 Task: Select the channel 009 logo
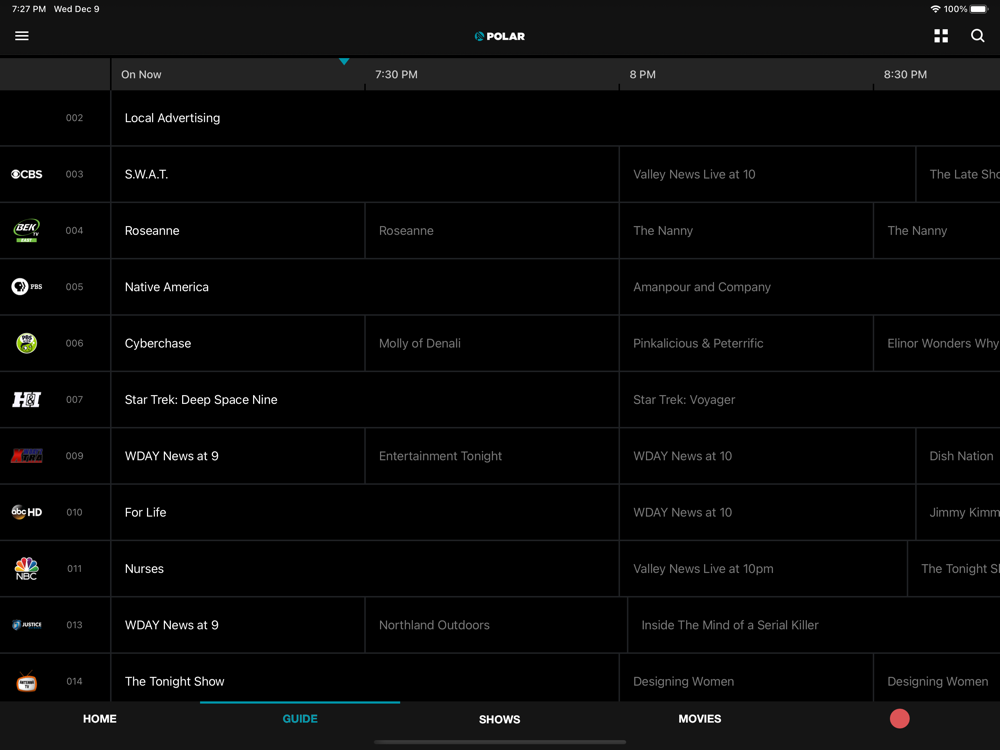[x=27, y=455]
